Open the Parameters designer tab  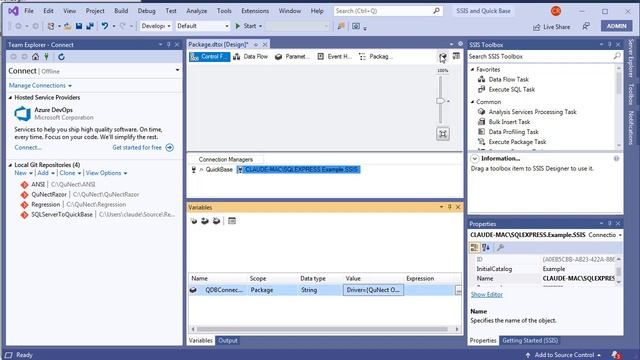click(292, 57)
